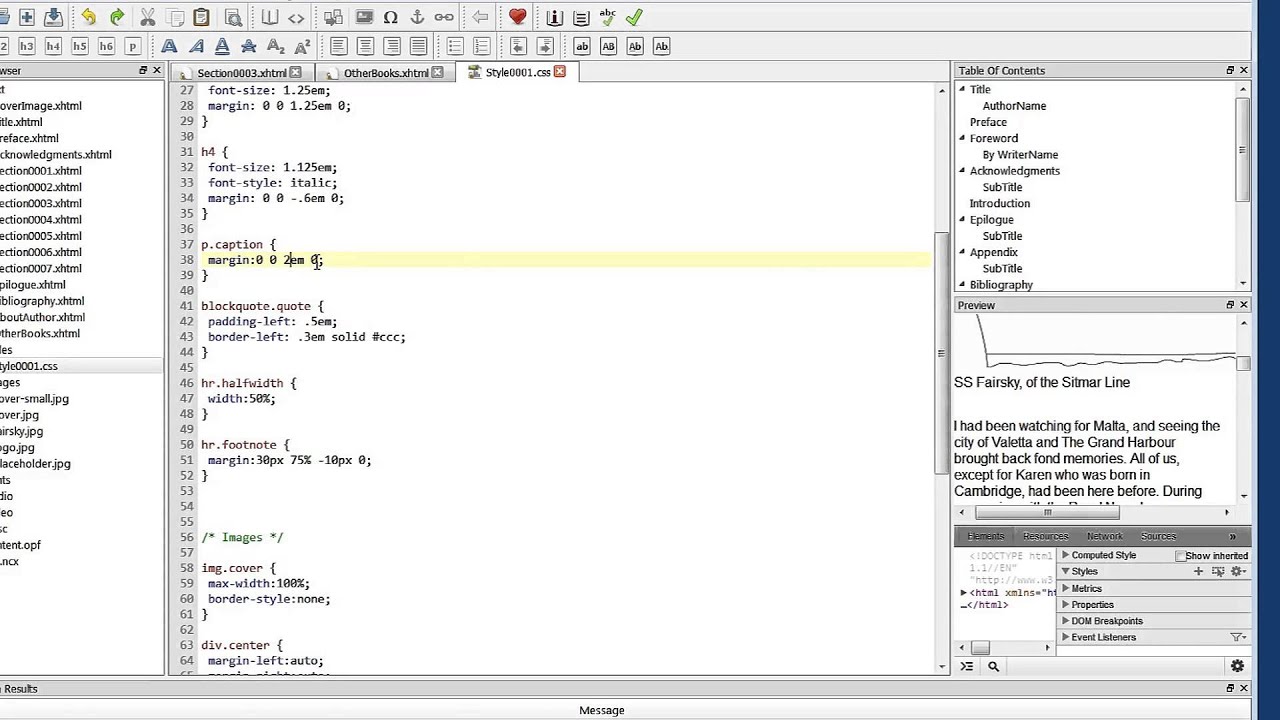Image resolution: width=1280 pixels, height=720 pixels.
Task: Justify the text alignment
Action: [x=418, y=46]
